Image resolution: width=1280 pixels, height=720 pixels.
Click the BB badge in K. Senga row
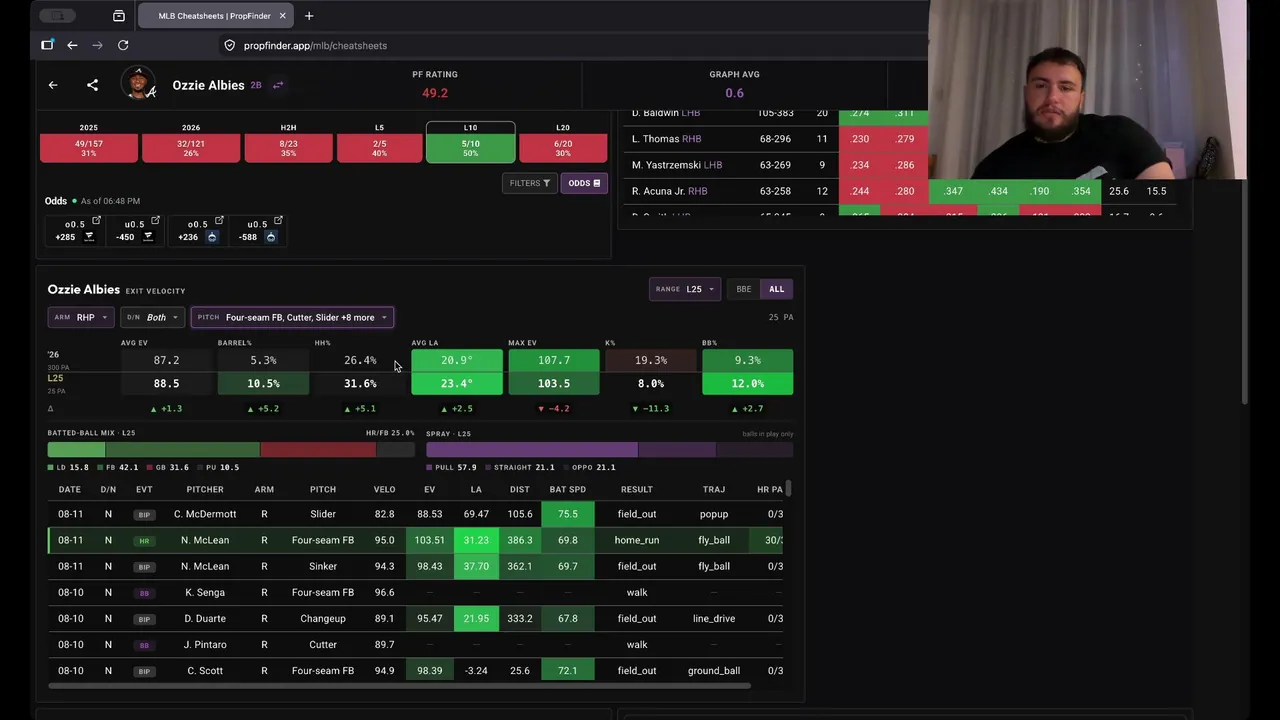click(144, 592)
